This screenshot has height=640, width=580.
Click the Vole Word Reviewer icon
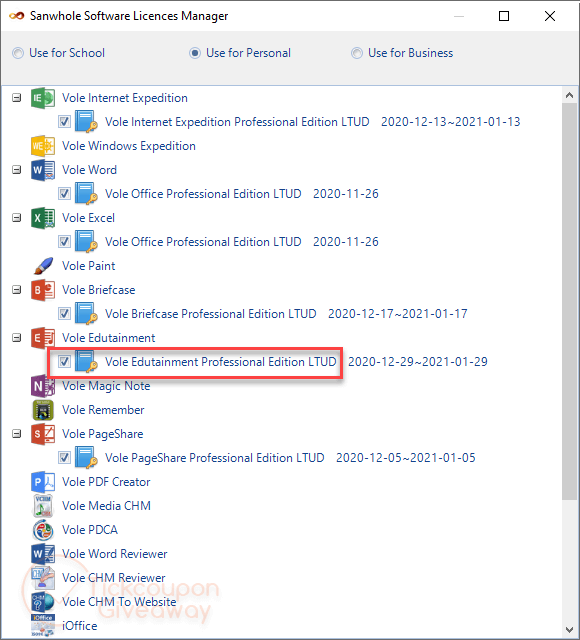[43, 554]
